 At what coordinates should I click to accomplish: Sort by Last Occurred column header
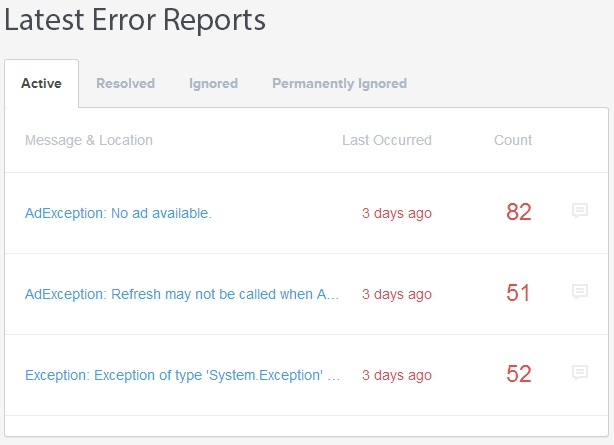(x=387, y=140)
